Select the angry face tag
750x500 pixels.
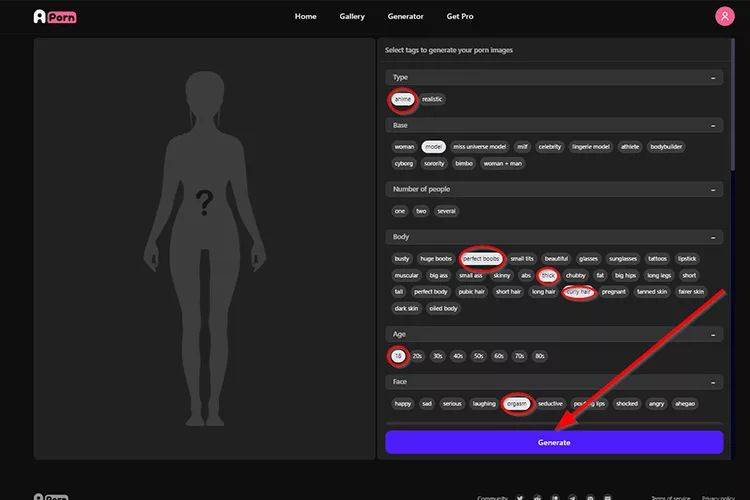(656, 404)
